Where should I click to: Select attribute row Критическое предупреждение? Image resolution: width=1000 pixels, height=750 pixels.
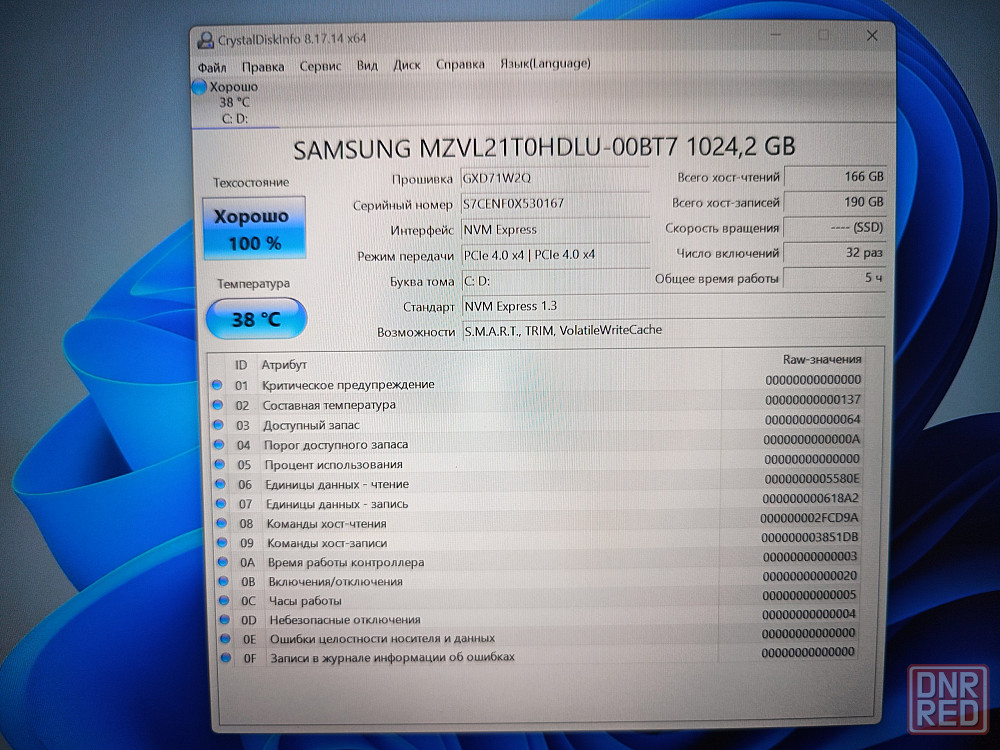click(x=537, y=383)
